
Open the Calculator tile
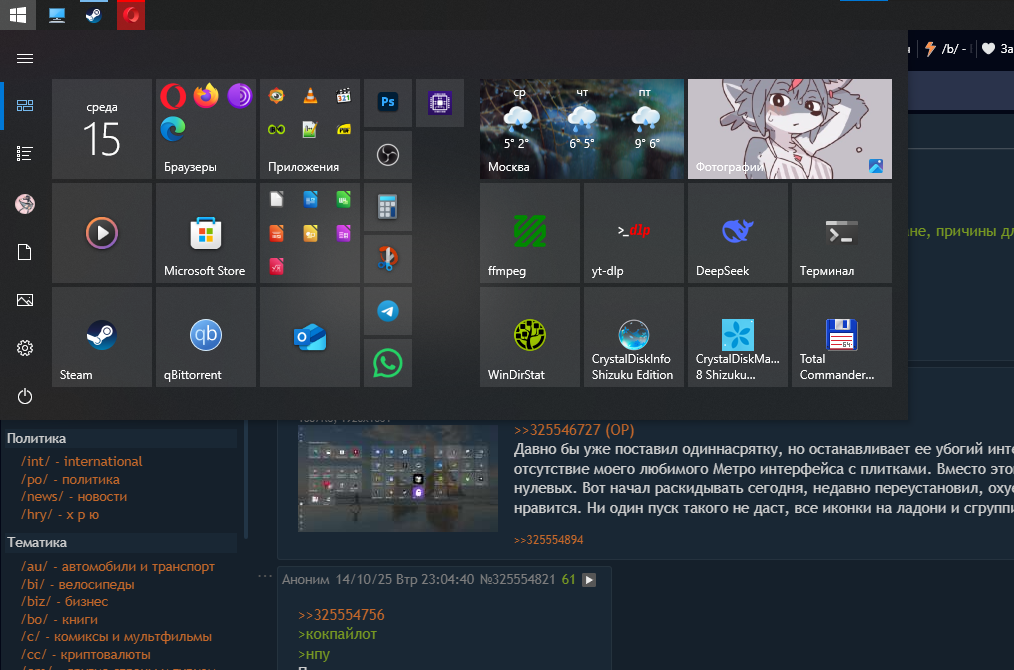click(388, 207)
